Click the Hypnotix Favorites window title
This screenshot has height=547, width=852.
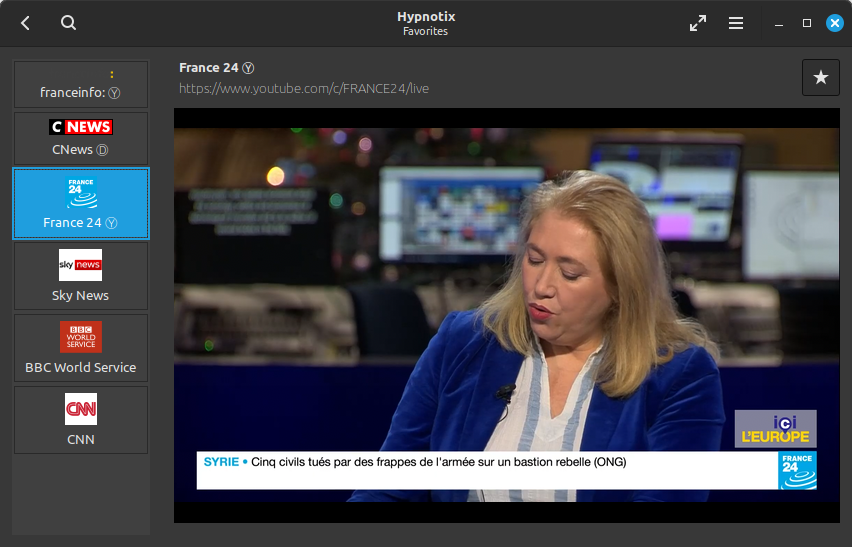(x=425, y=23)
